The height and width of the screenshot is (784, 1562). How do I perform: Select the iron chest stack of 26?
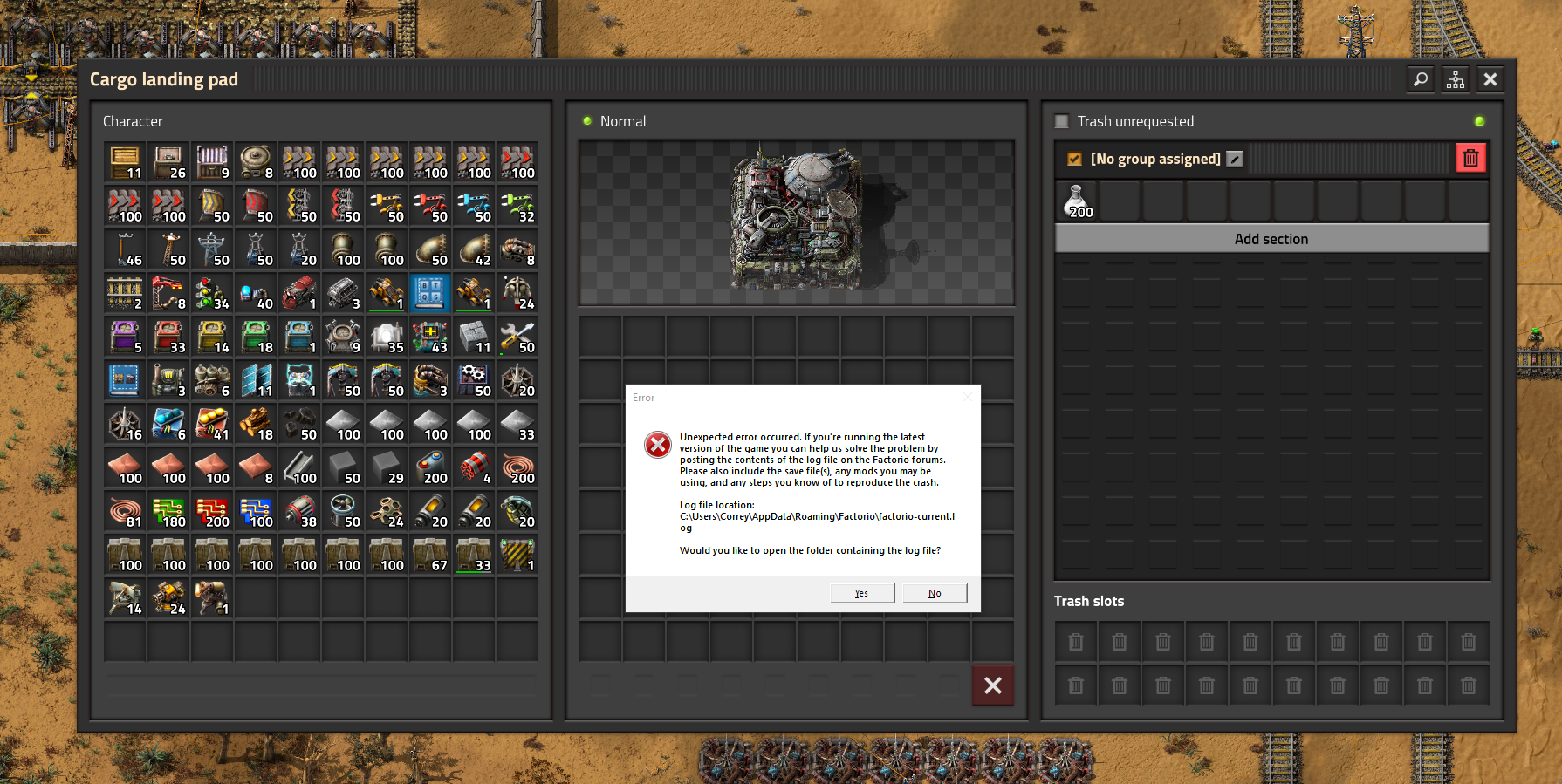click(168, 162)
